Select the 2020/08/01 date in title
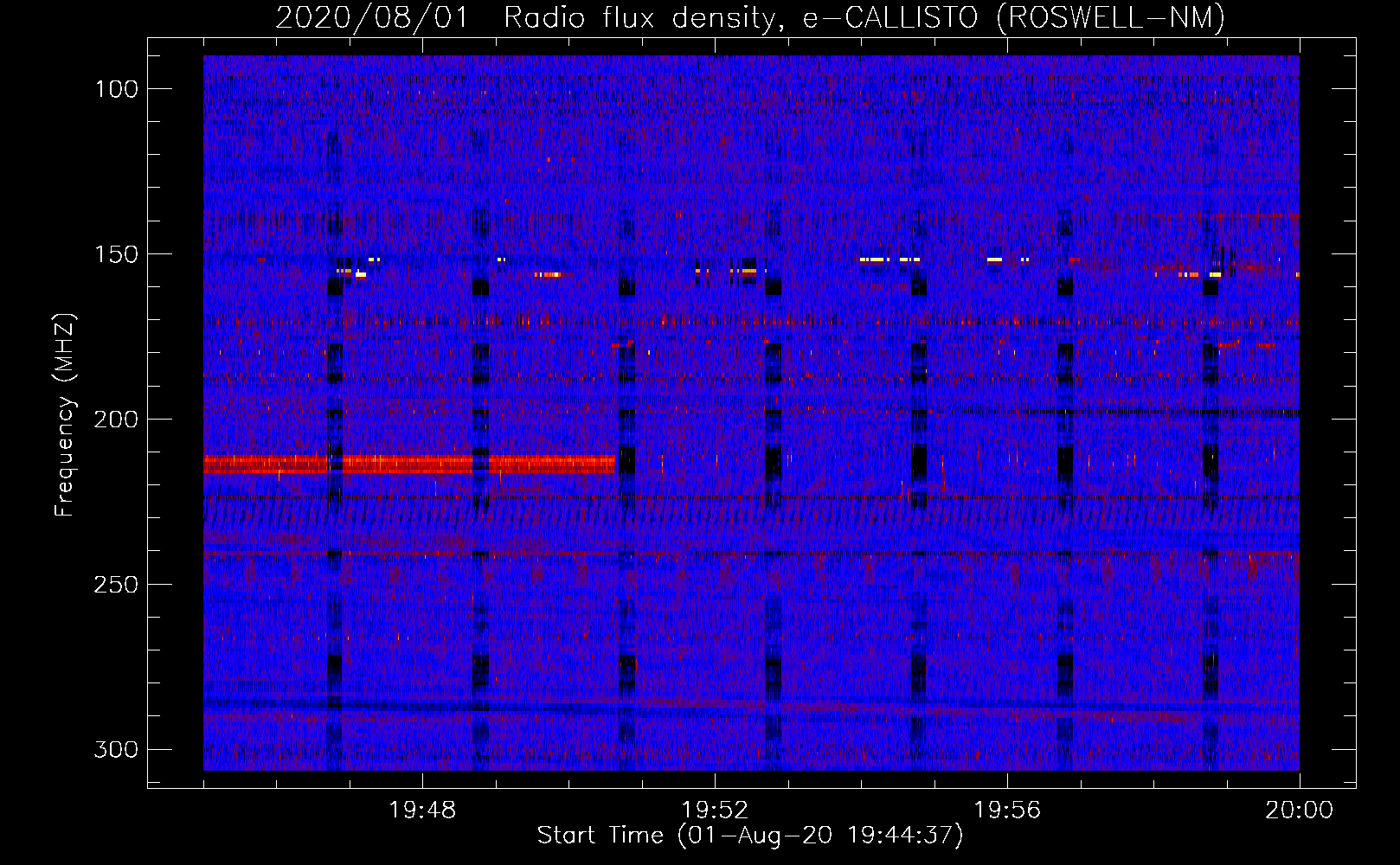 click(x=372, y=17)
